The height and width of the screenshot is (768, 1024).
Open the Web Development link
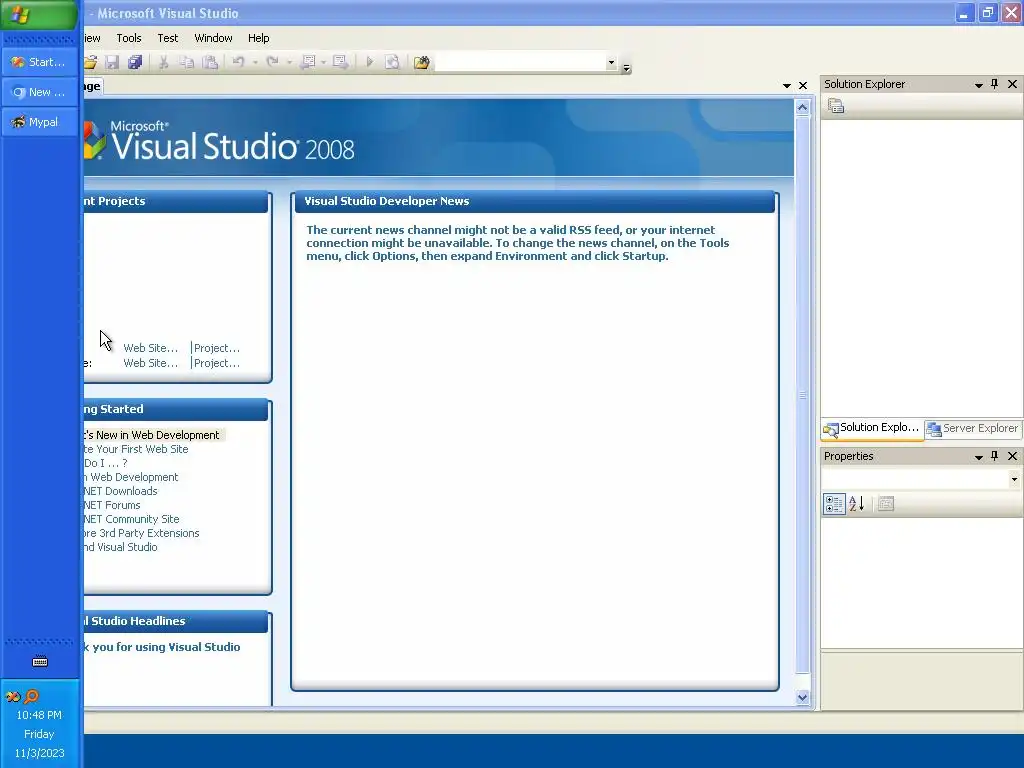(131, 477)
